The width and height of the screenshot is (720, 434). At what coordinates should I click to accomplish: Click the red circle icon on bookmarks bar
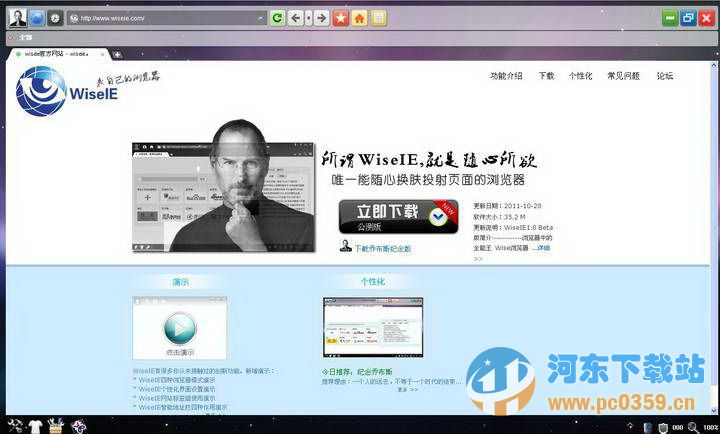pos(11,37)
